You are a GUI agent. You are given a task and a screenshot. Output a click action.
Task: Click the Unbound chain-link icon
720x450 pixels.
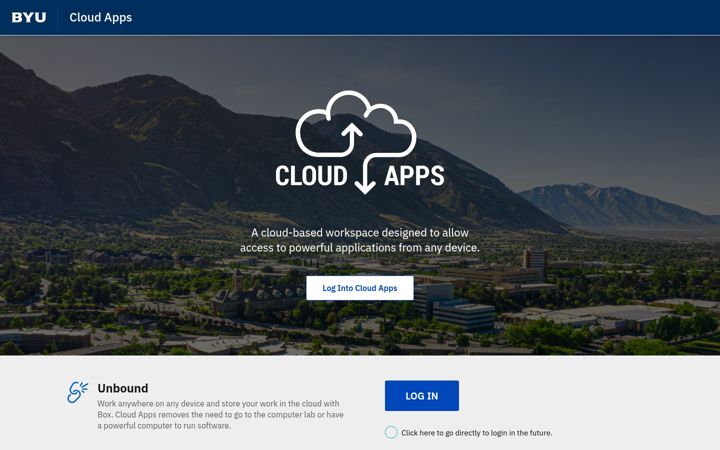(77, 392)
